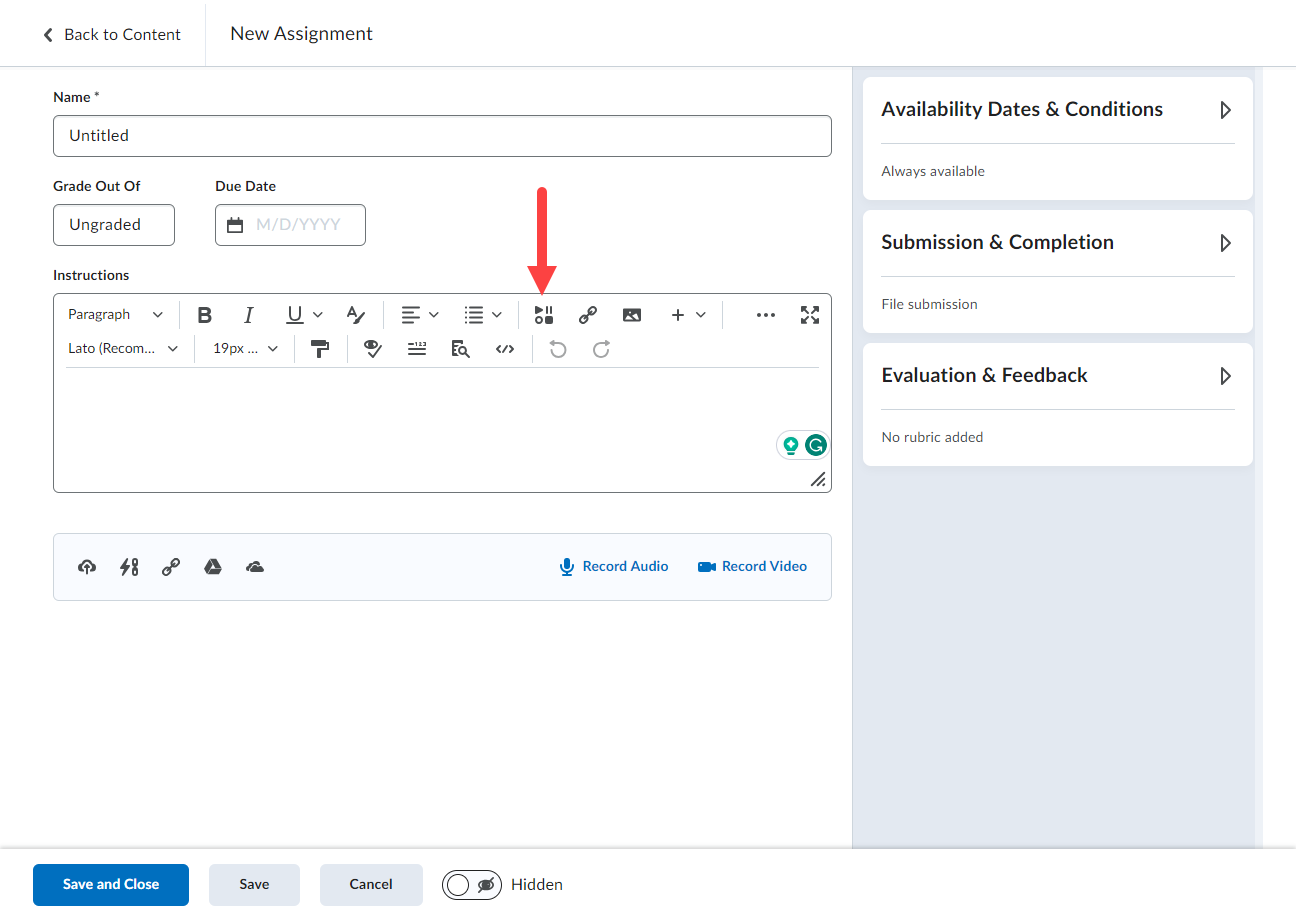Click the Ungraded grade button
The image size is (1296, 921).
tap(114, 225)
